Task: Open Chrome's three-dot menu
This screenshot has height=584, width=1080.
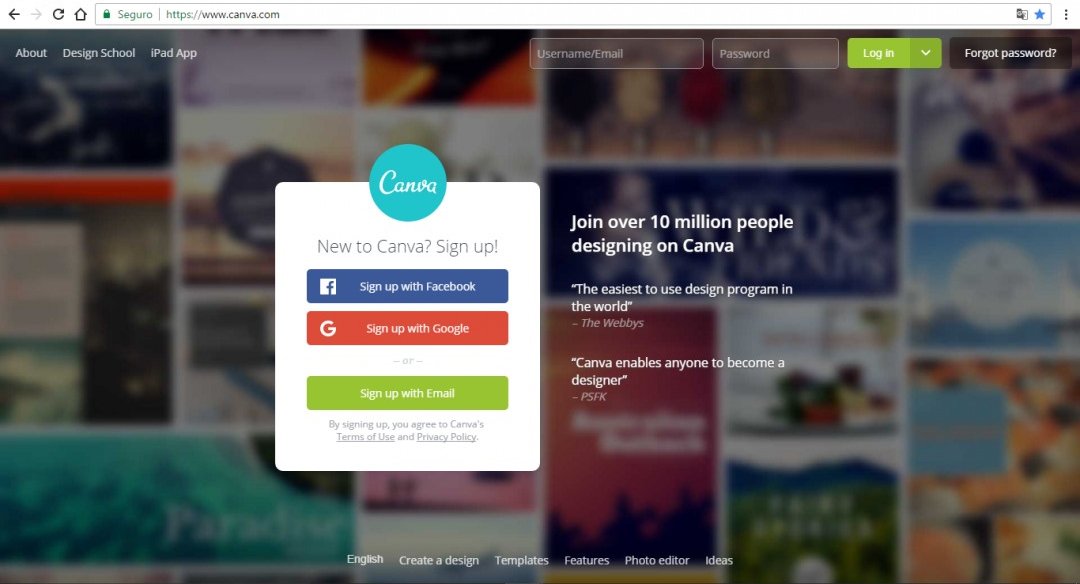Action: coord(1066,14)
